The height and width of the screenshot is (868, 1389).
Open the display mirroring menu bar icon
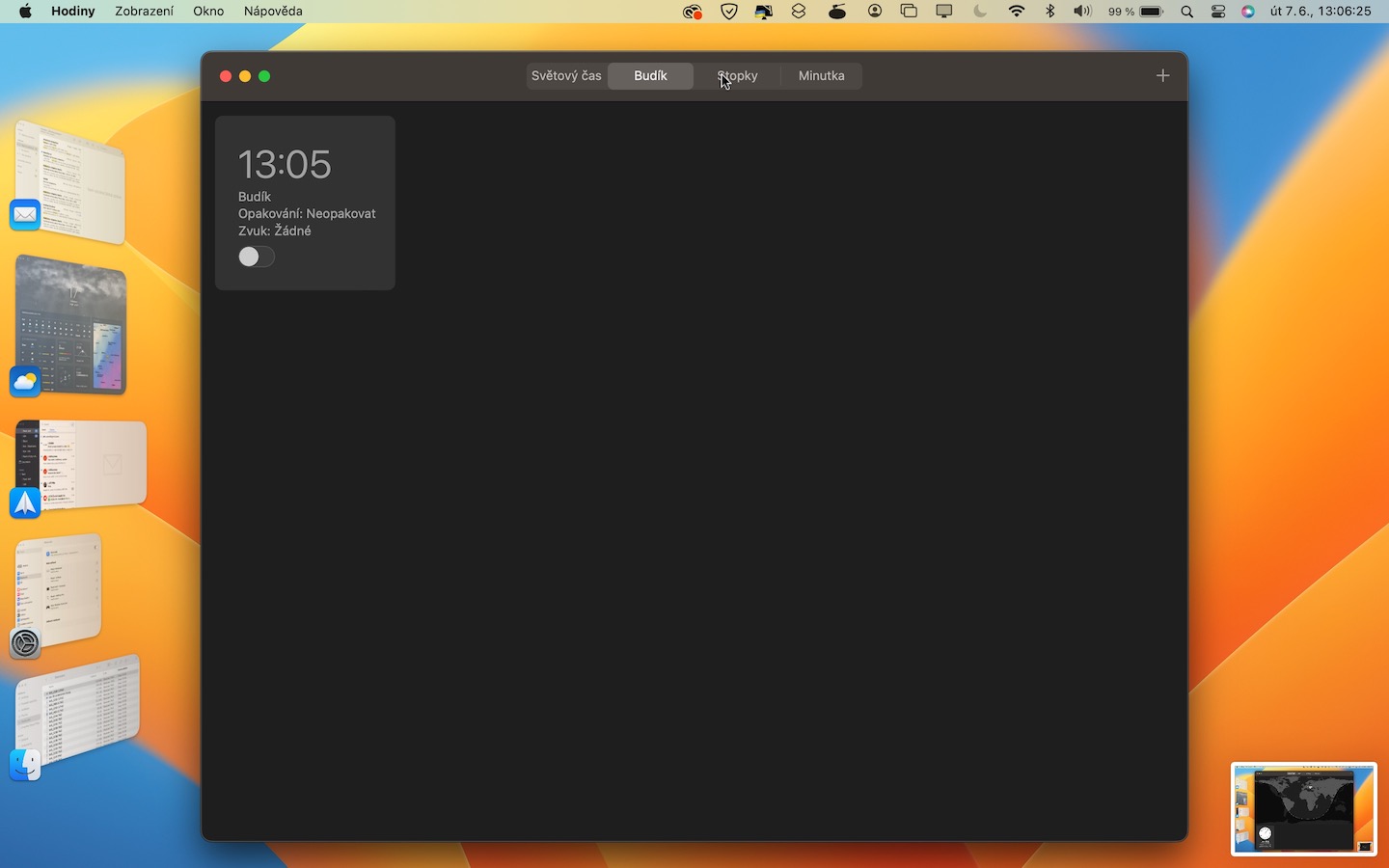[944, 12]
